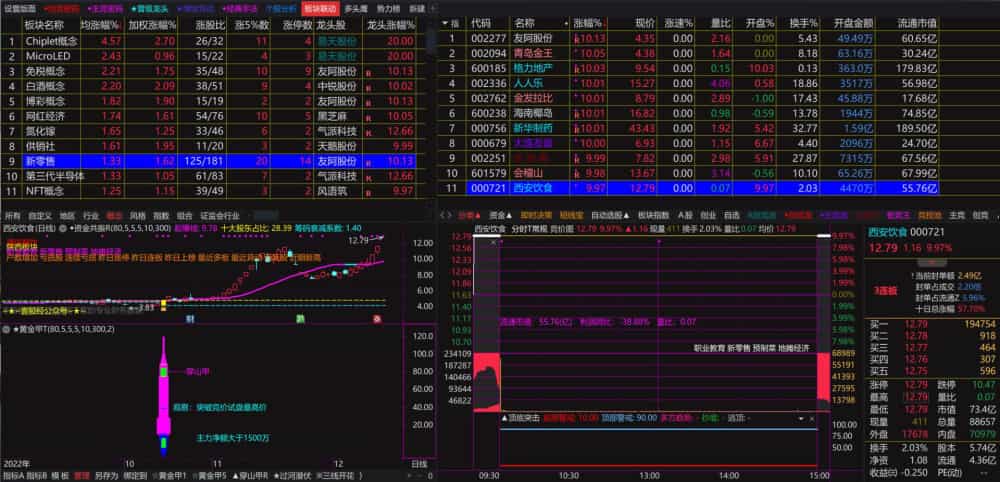Toggle the 穿山甲R indicator template
Screen dimensions: 1000x482
click(250, 476)
